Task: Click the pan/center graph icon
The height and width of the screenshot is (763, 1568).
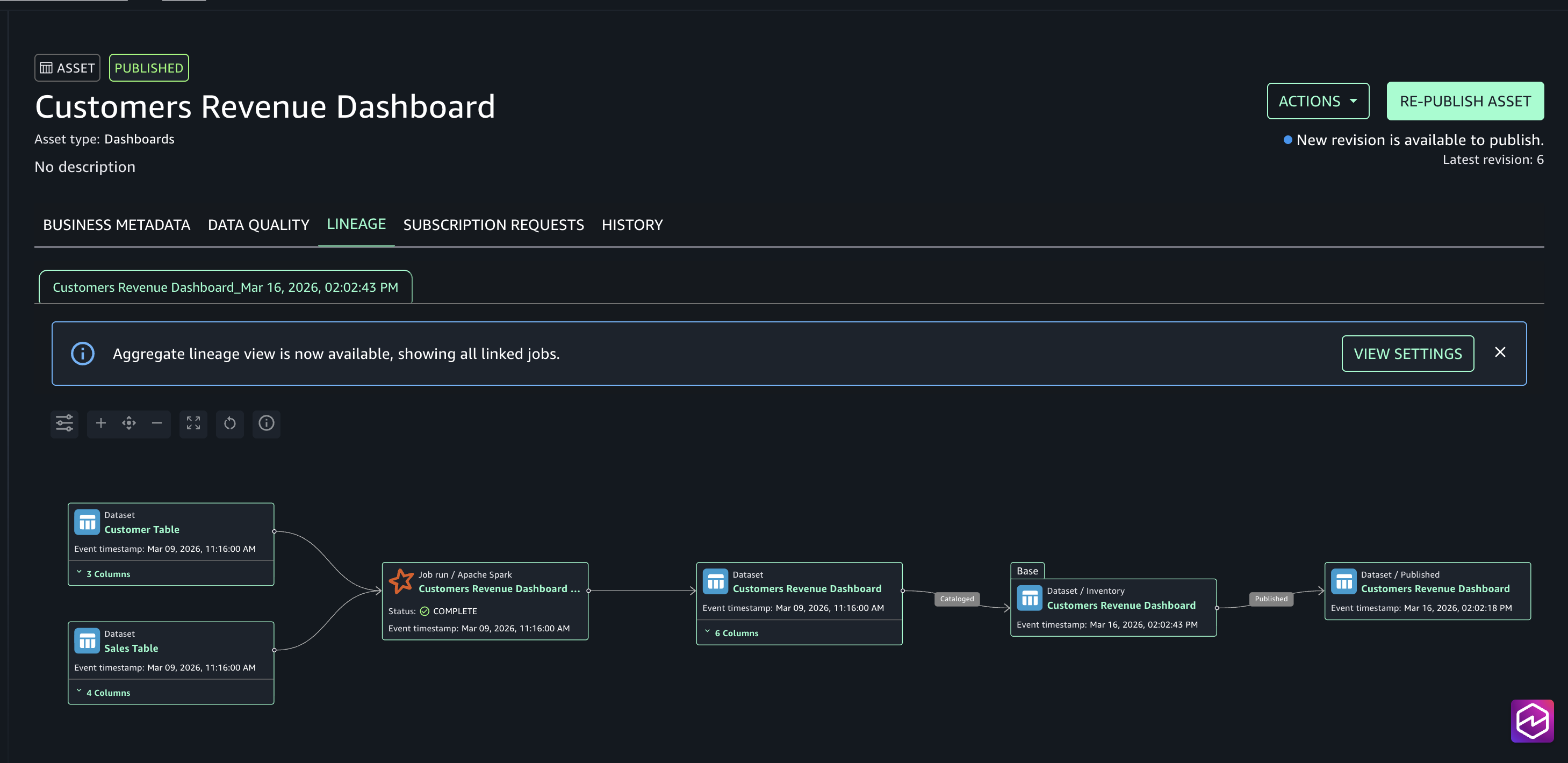Action: (x=129, y=423)
